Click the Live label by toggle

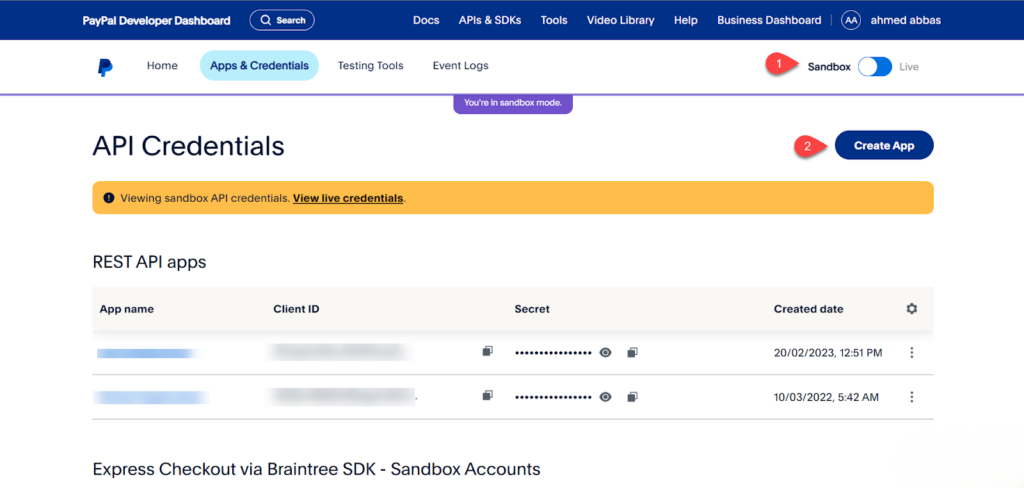909,67
